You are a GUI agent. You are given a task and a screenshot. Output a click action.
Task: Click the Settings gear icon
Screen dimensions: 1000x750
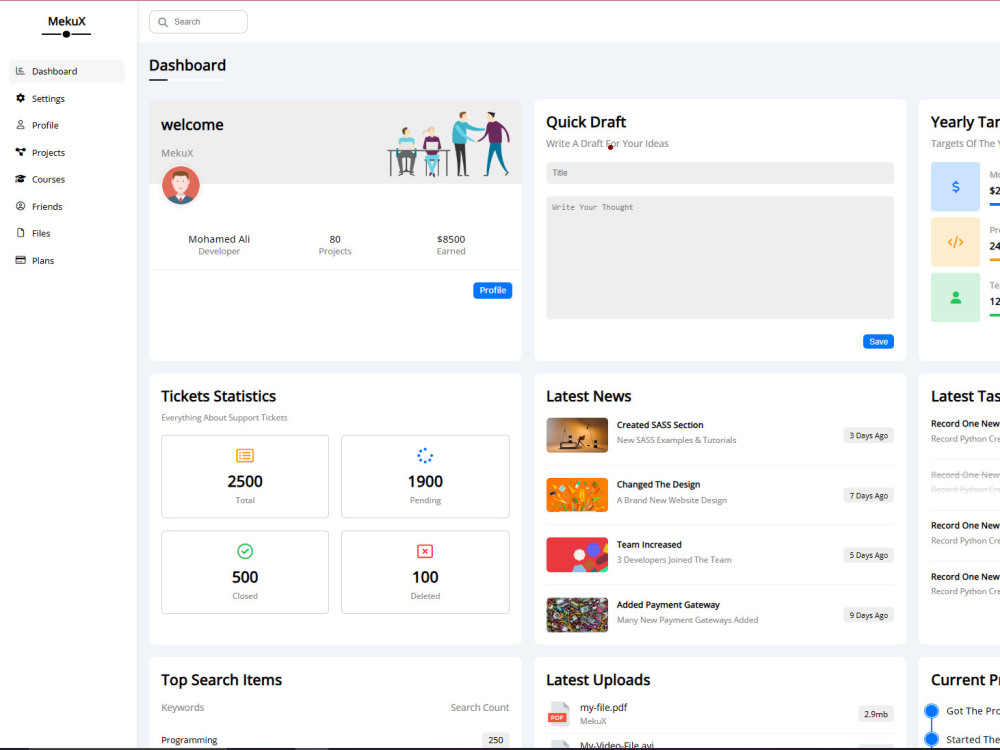pos(20,98)
